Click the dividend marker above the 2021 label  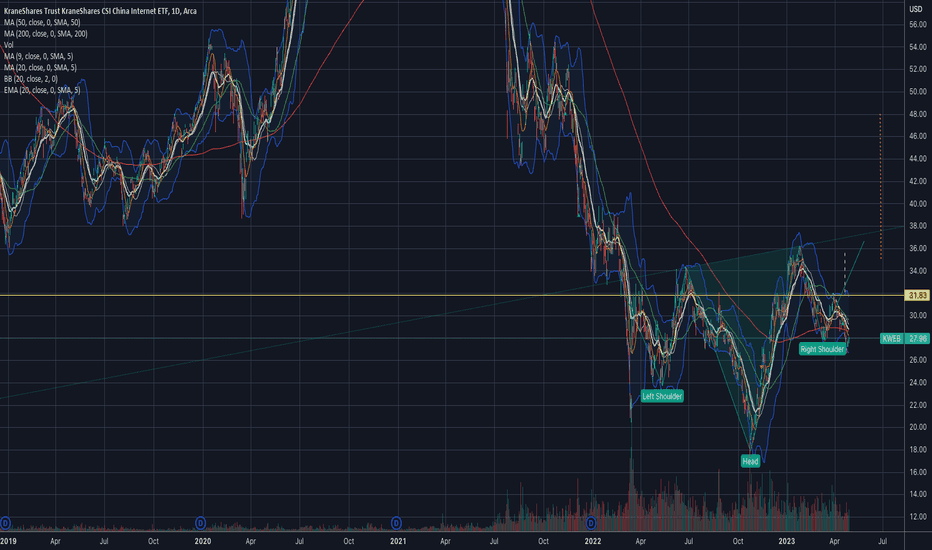[396, 523]
